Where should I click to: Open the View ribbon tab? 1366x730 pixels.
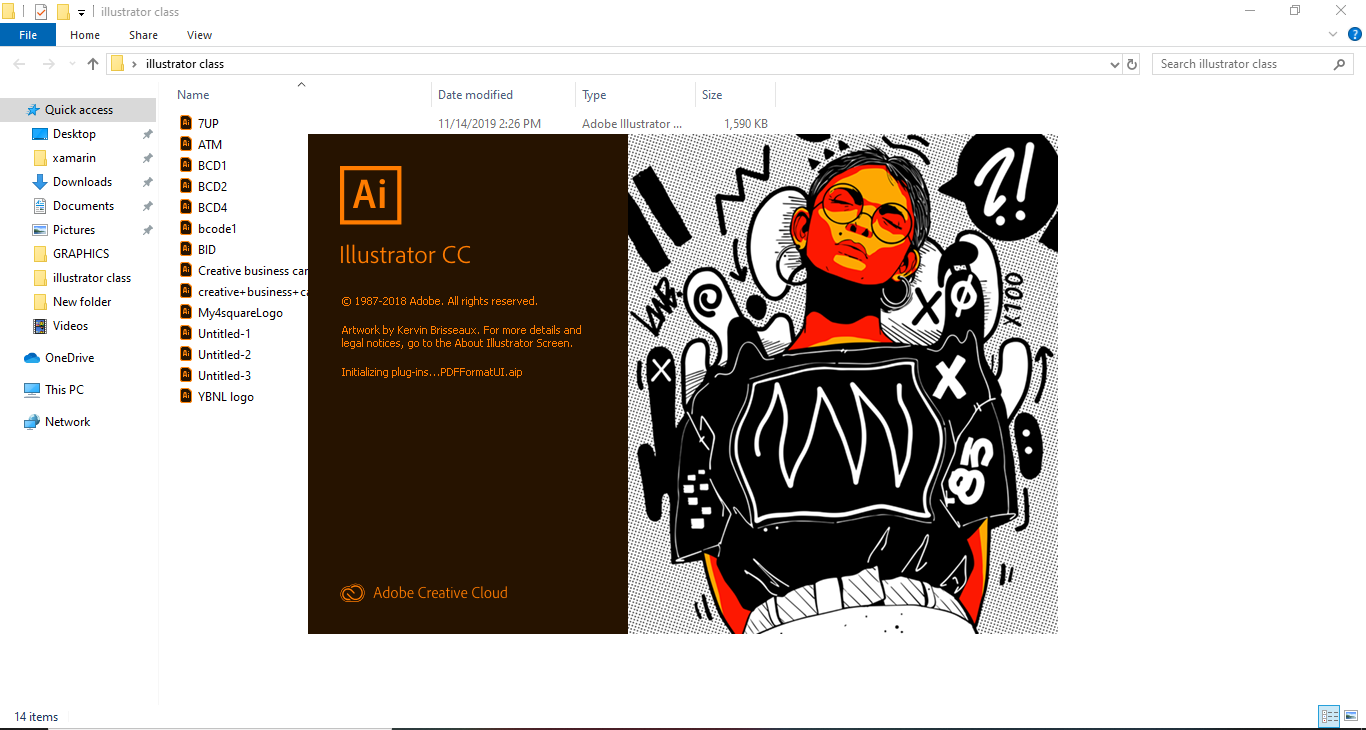[199, 35]
